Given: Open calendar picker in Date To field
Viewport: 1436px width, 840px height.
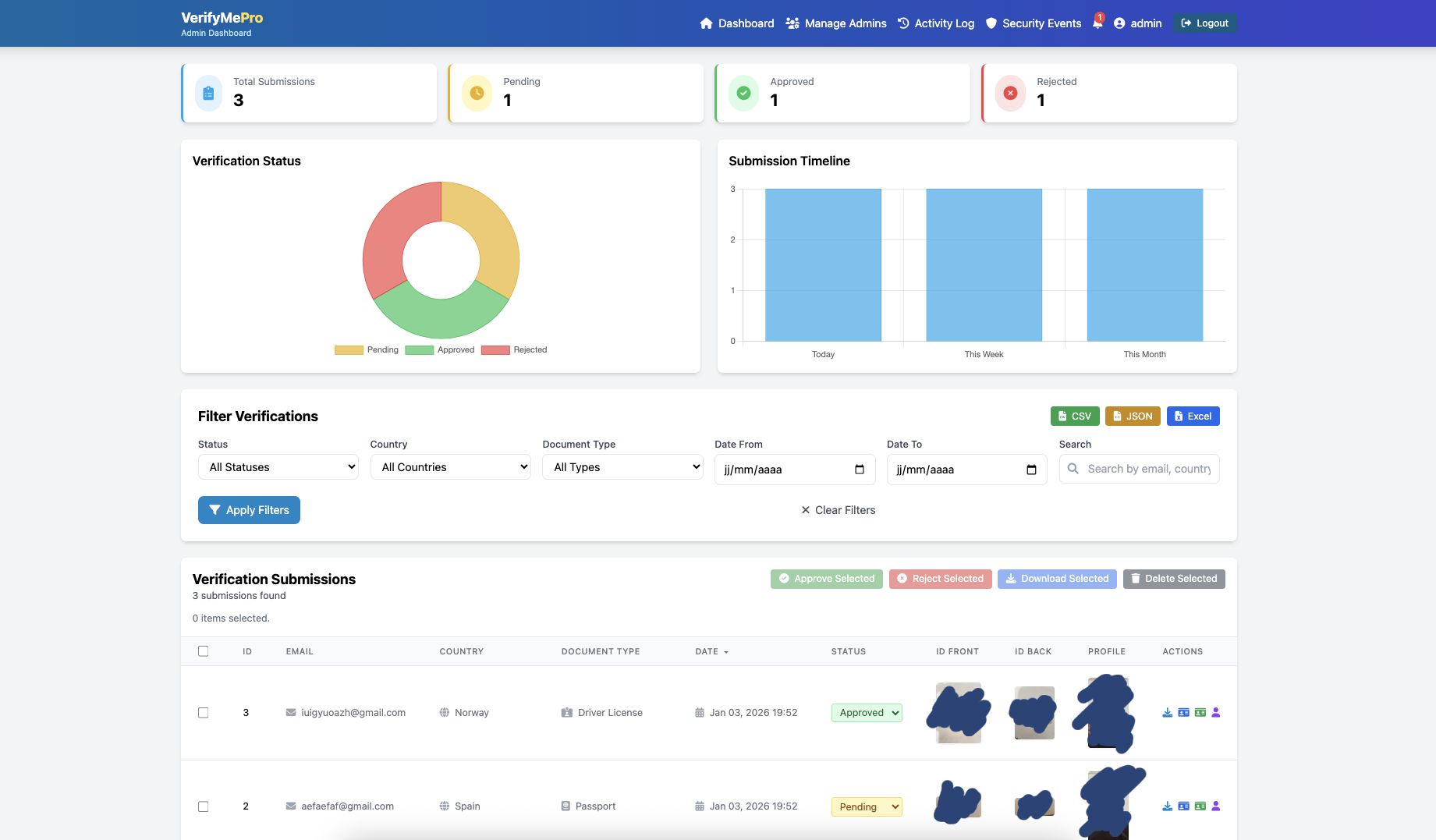Looking at the screenshot, I should pos(1031,470).
